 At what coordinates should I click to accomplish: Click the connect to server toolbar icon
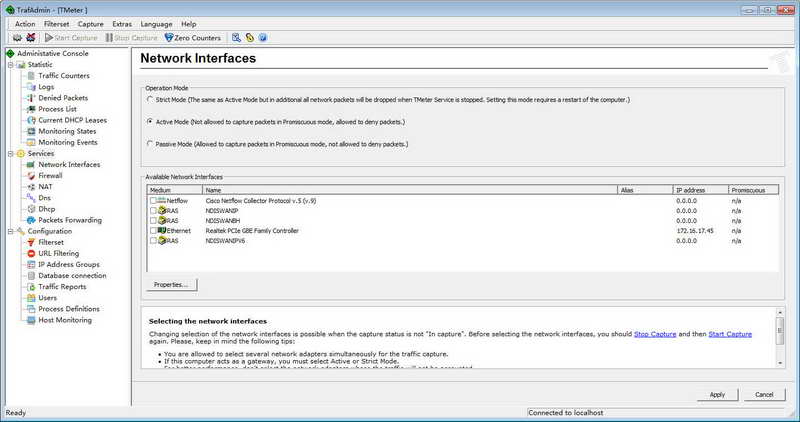[x=17, y=38]
